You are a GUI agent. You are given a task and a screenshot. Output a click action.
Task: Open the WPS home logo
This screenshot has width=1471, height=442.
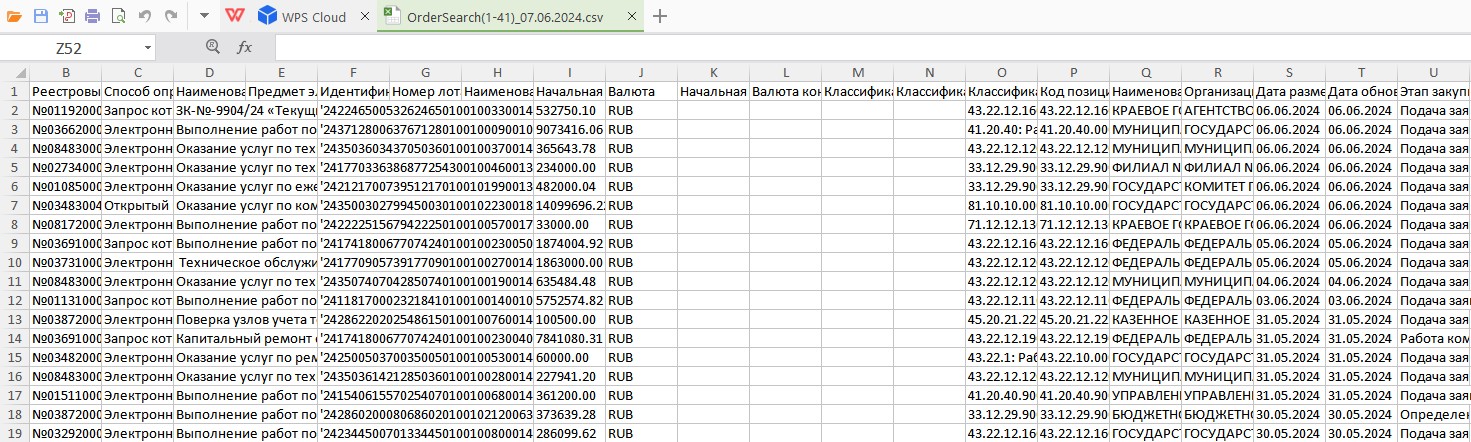(x=234, y=16)
